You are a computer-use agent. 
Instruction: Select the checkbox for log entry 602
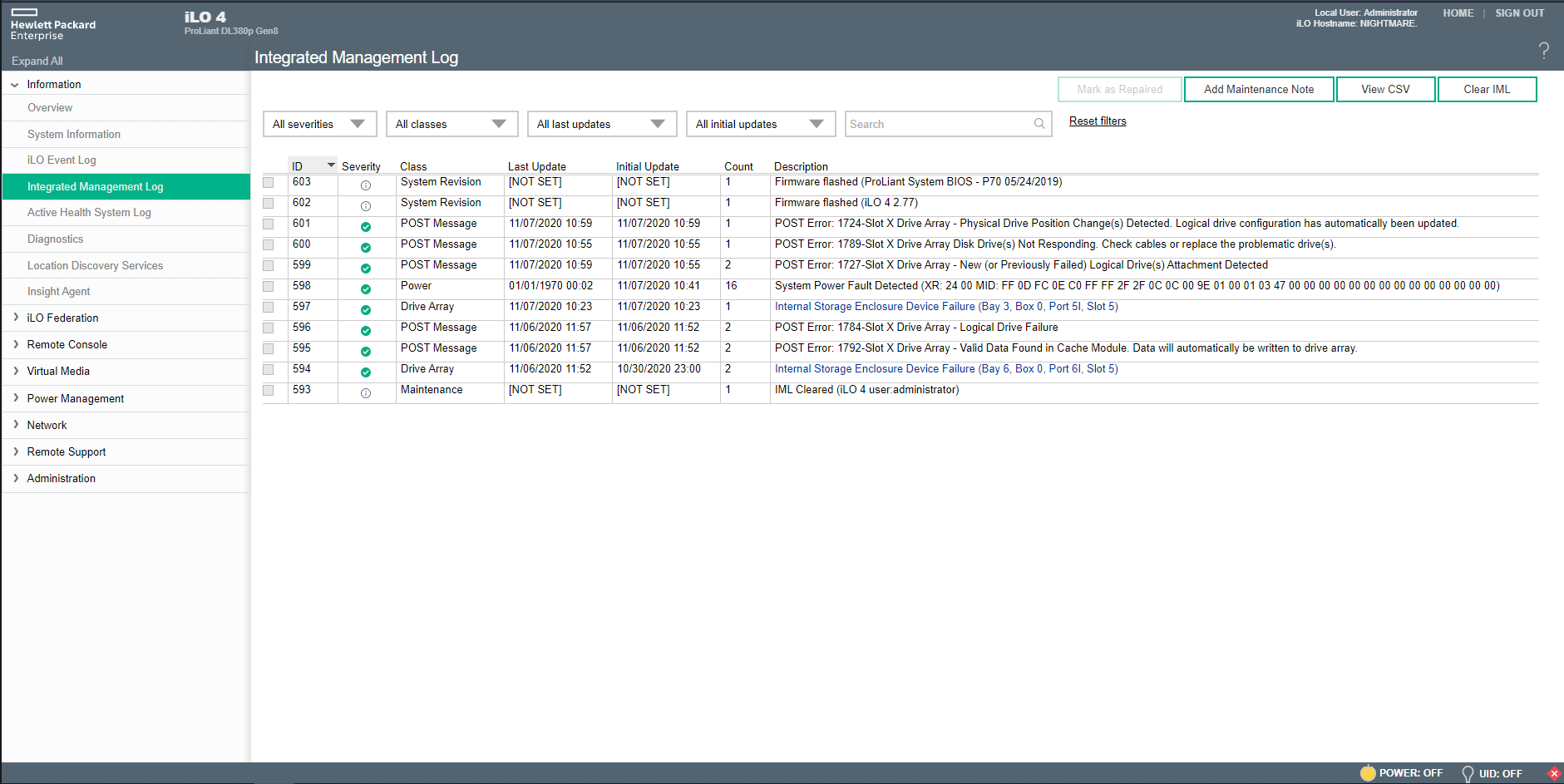coord(269,203)
